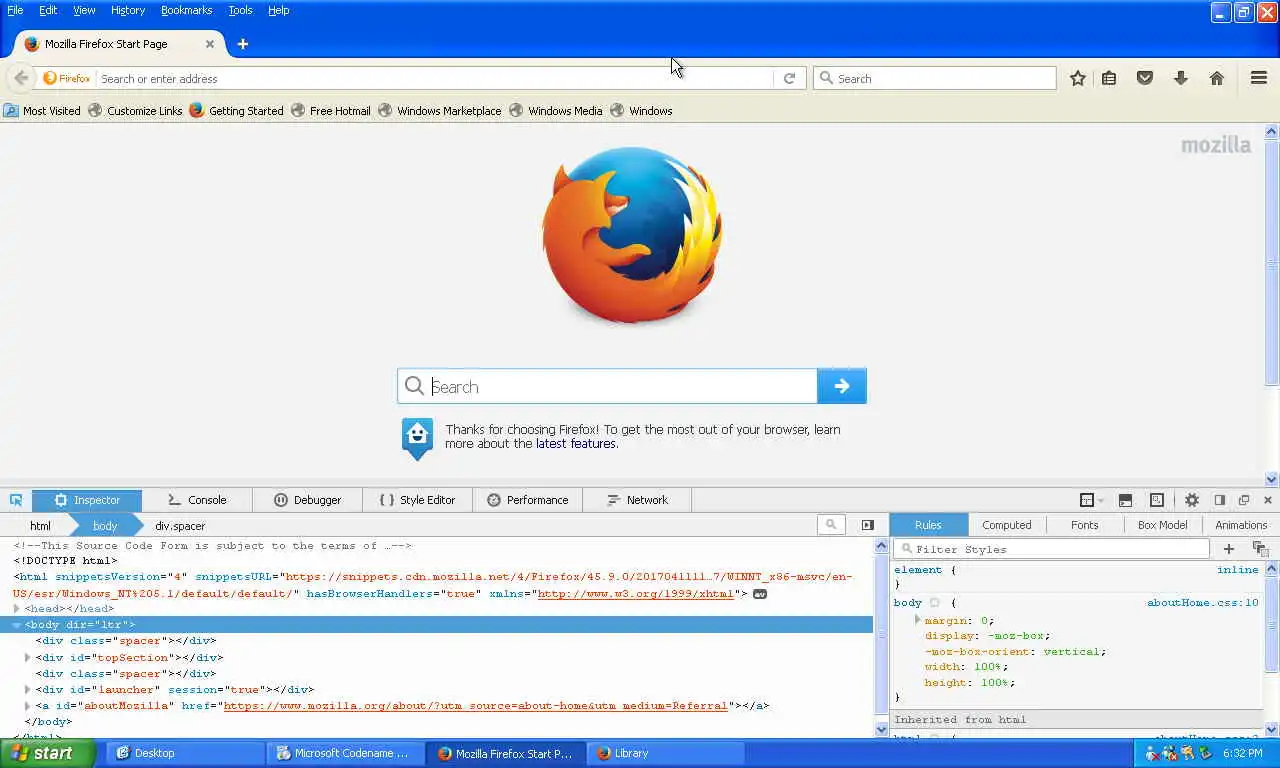The width and height of the screenshot is (1280, 768).
Task: Open the Windows Marketplace bookmark
Action: 440,111
